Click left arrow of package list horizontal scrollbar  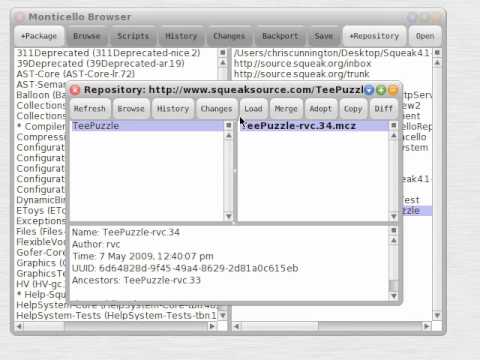[19, 326]
